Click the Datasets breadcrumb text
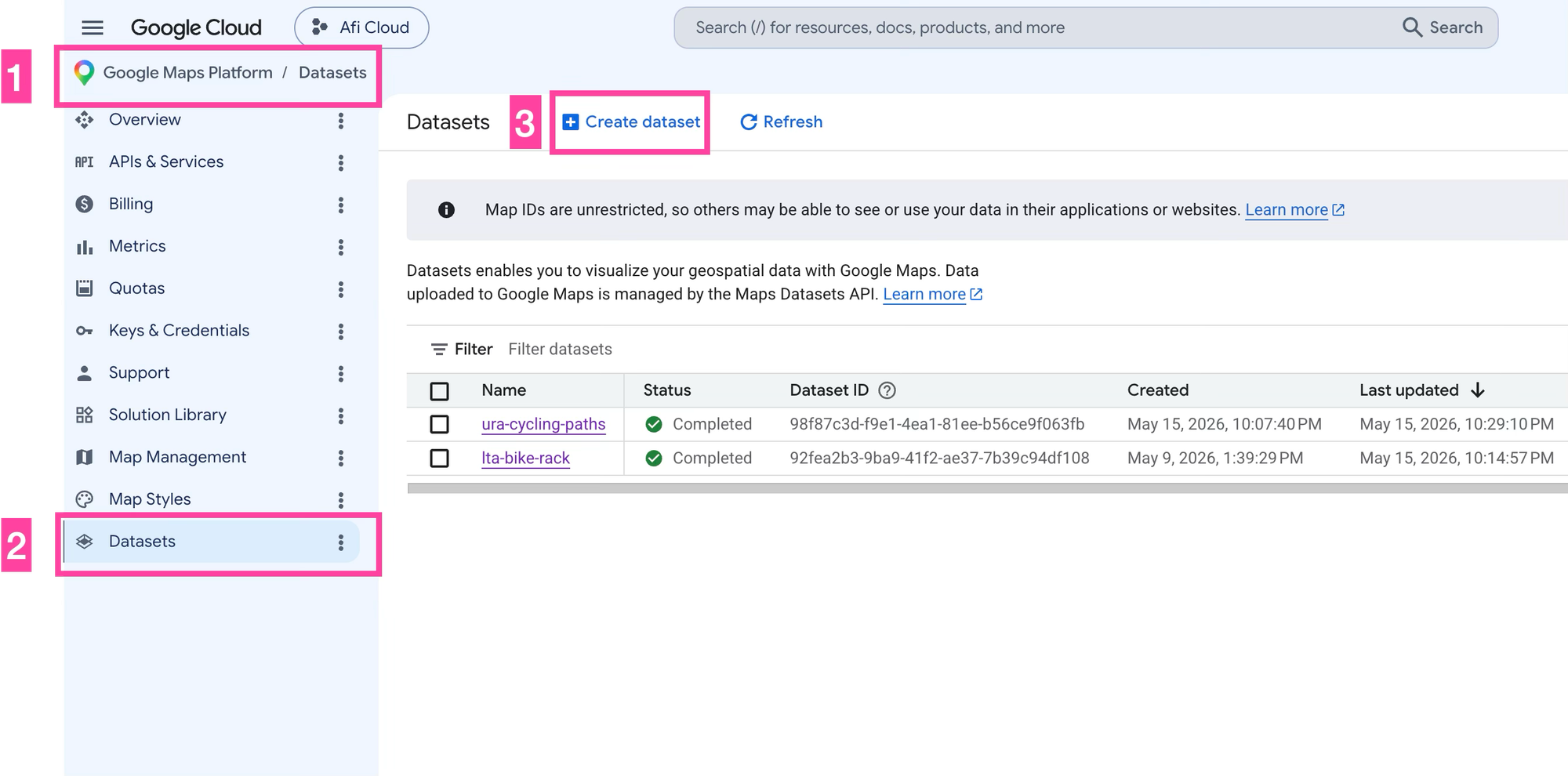1568x776 pixels. tap(332, 73)
